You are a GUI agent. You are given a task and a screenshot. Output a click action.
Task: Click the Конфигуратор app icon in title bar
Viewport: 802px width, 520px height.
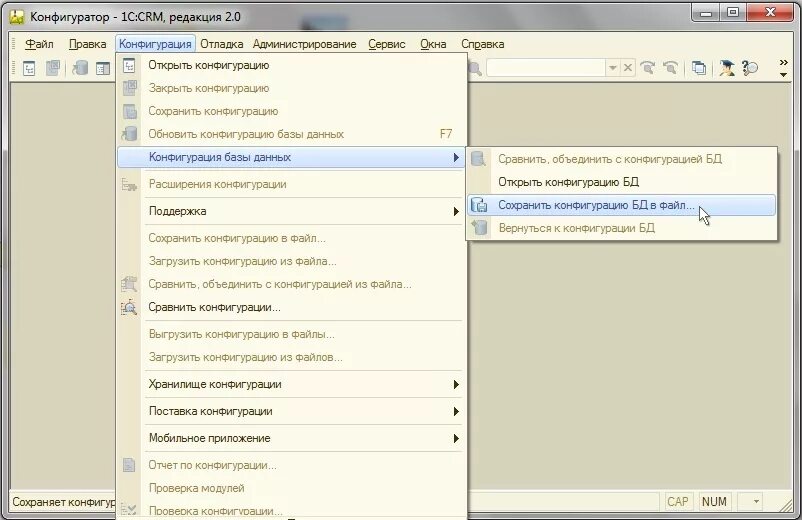17,17
